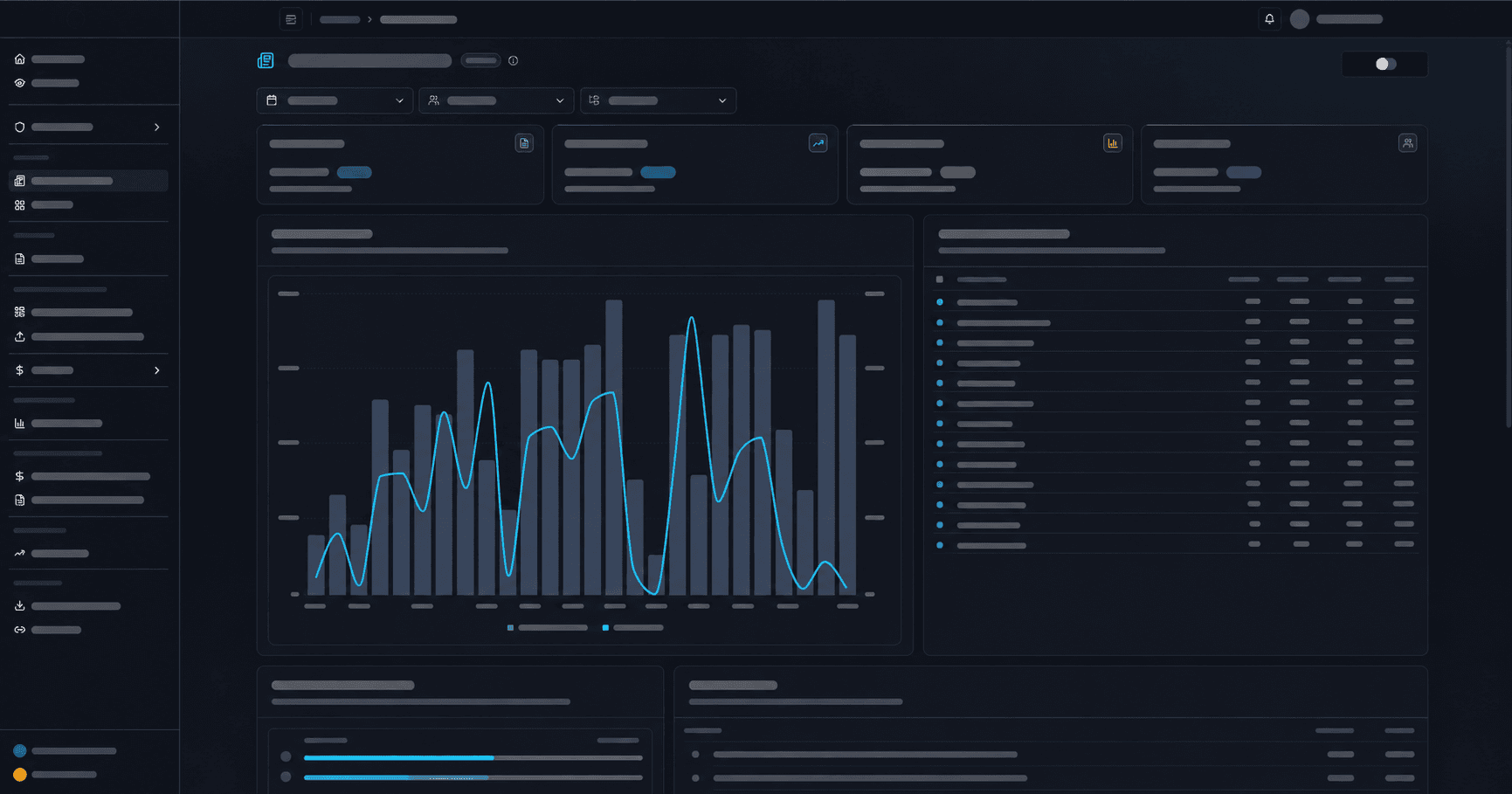The width and height of the screenshot is (1512, 794).
Task: Open the bar chart icon in the sidebar
Action: [x=20, y=423]
